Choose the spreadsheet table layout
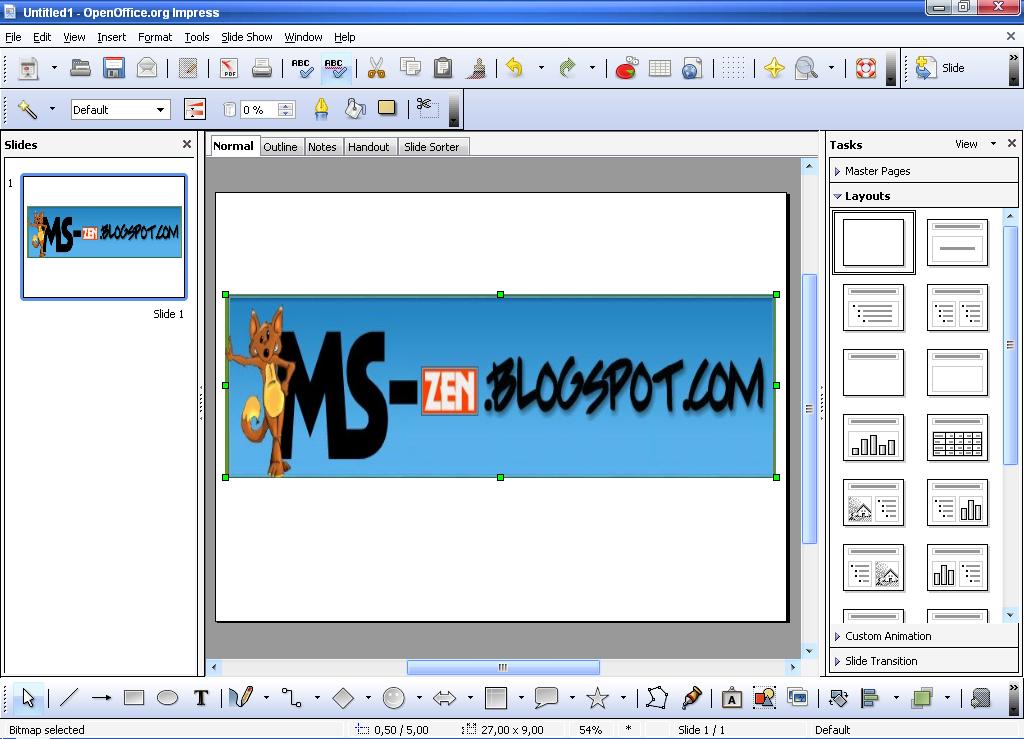 click(x=957, y=438)
